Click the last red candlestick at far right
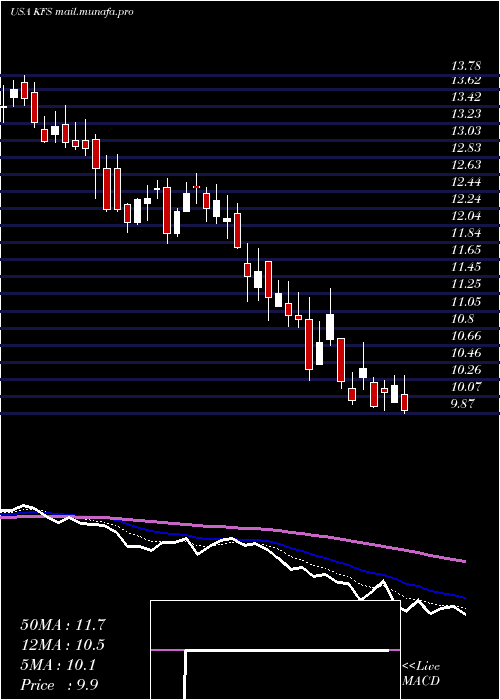The height and width of the screenshot is (700, 500). pyautogui.click(x=405, y=402)
